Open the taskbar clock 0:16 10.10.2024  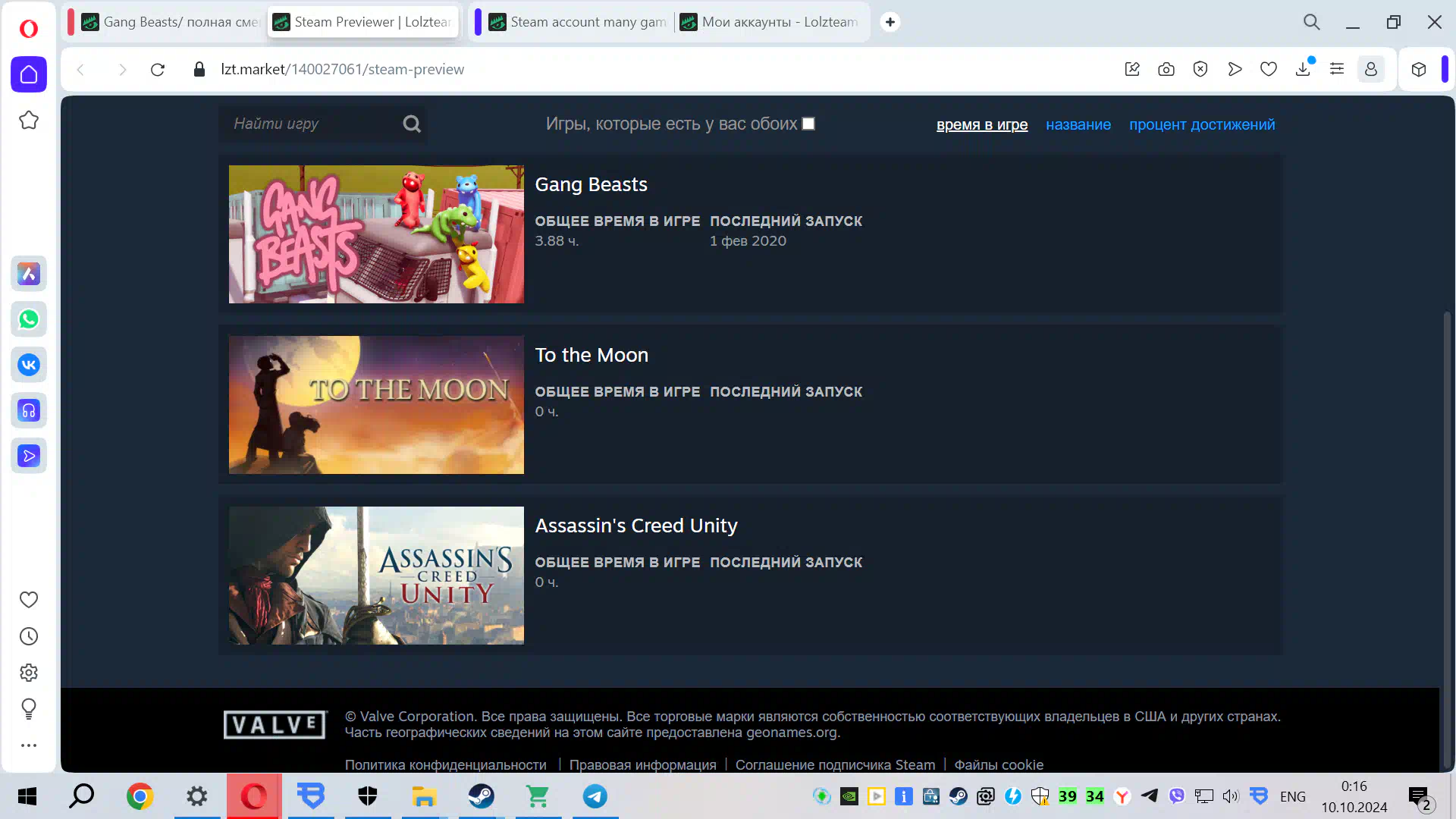pos(1354,797)
